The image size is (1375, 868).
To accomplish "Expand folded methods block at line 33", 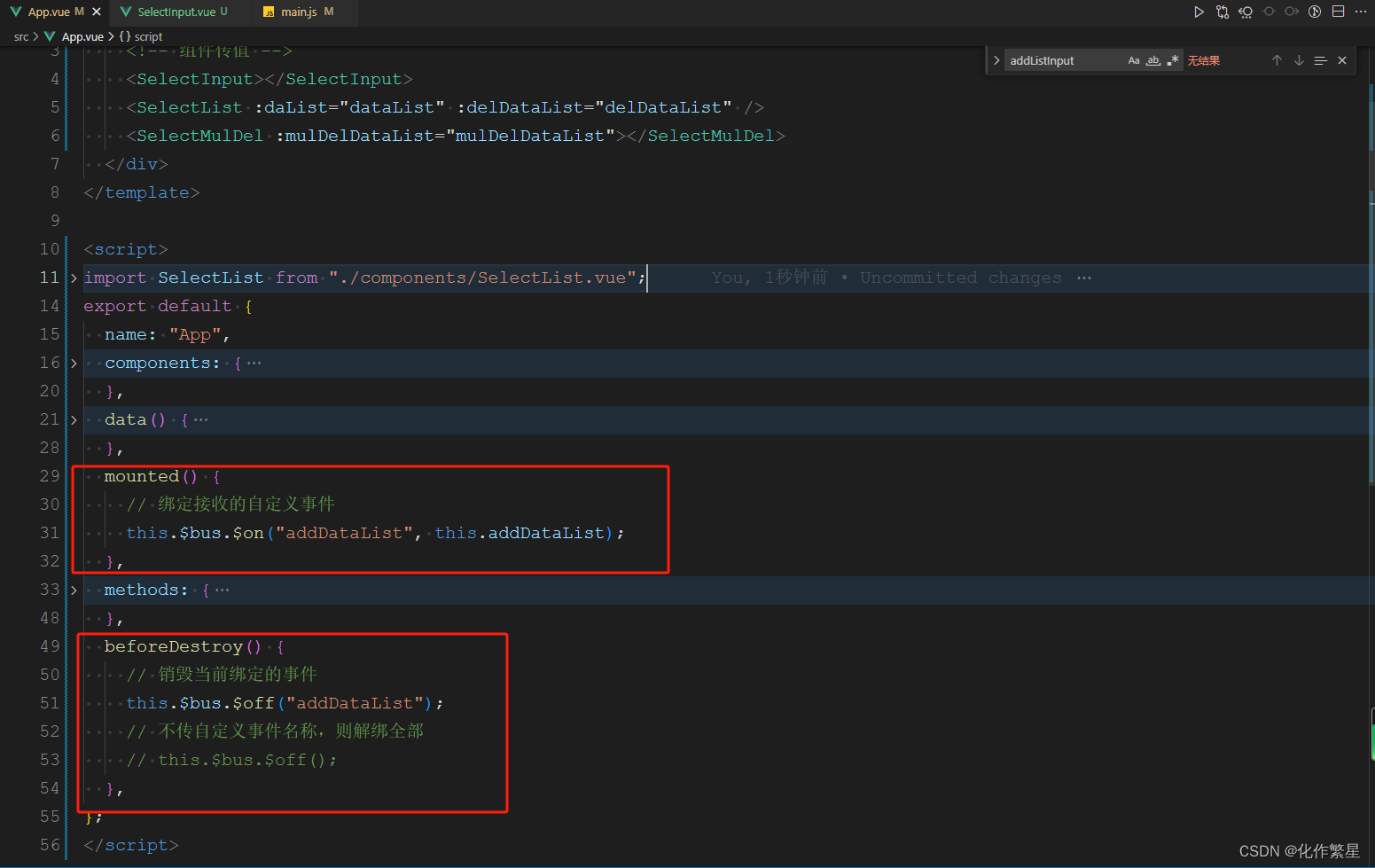I will (74, 590).
